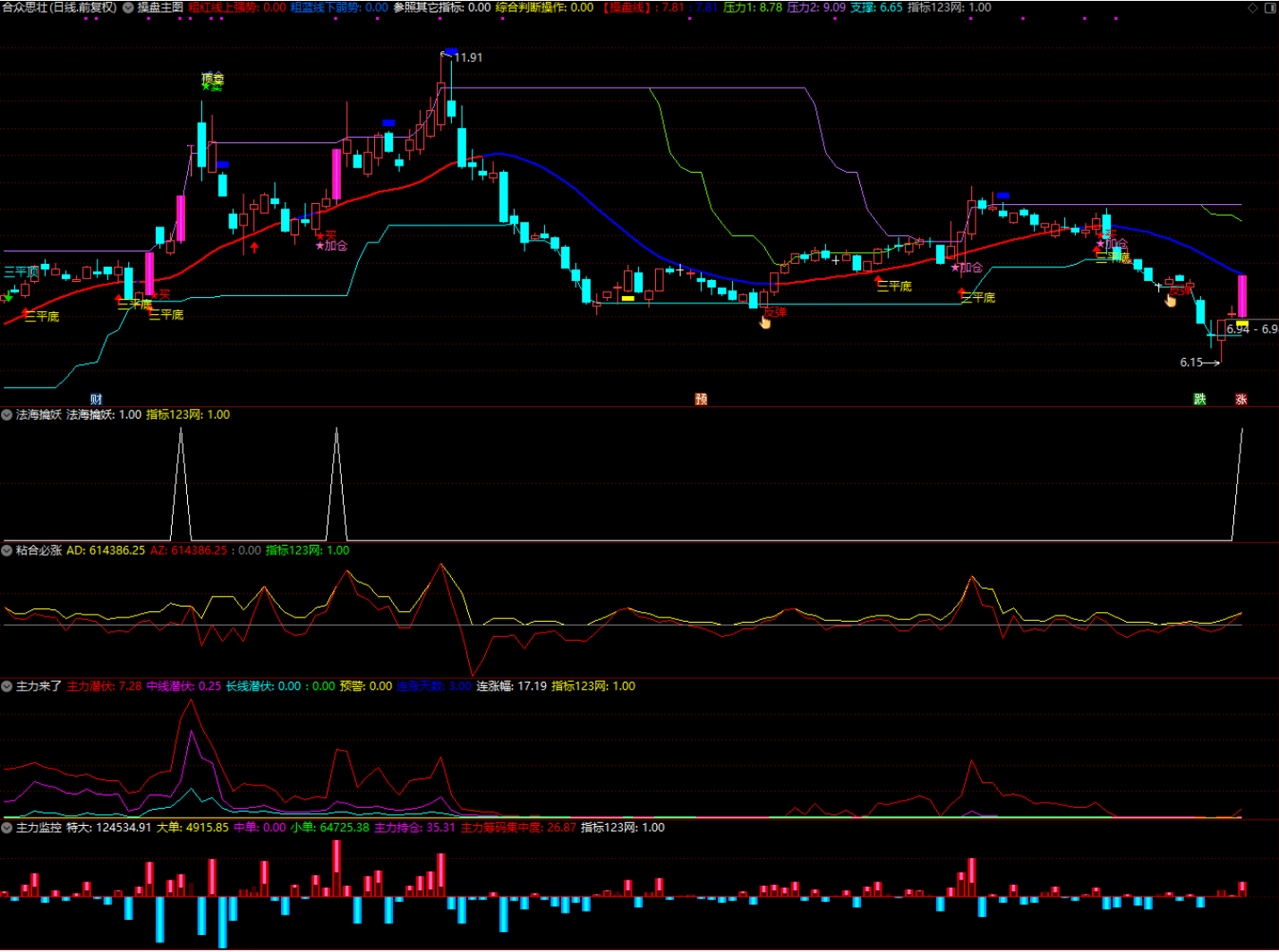
Task: Click the 顶卖 star sell signal
Action: (212, 81)
